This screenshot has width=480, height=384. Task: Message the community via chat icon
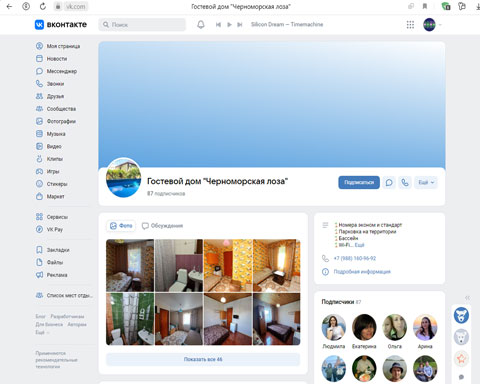coord(389,183)
